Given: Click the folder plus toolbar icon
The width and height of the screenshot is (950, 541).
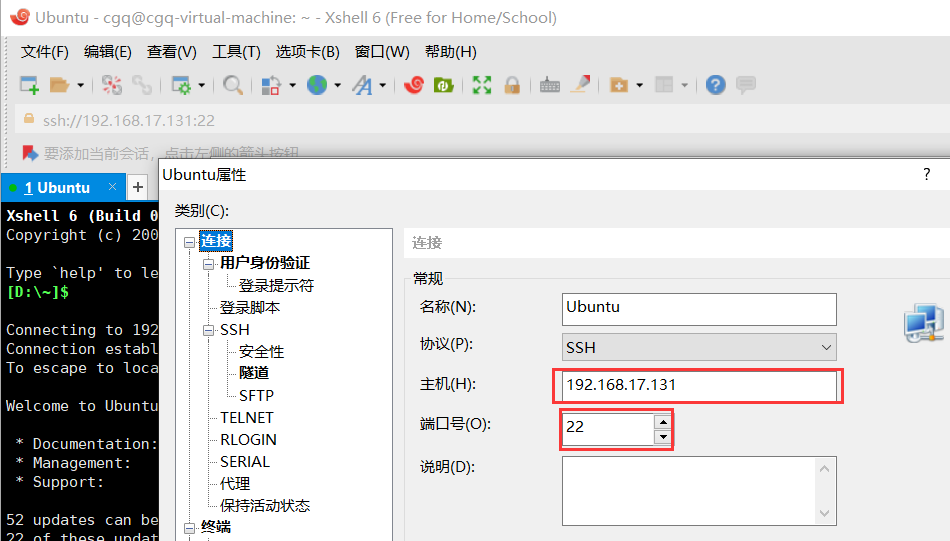Looking at the screenshot, I should 619,85.
